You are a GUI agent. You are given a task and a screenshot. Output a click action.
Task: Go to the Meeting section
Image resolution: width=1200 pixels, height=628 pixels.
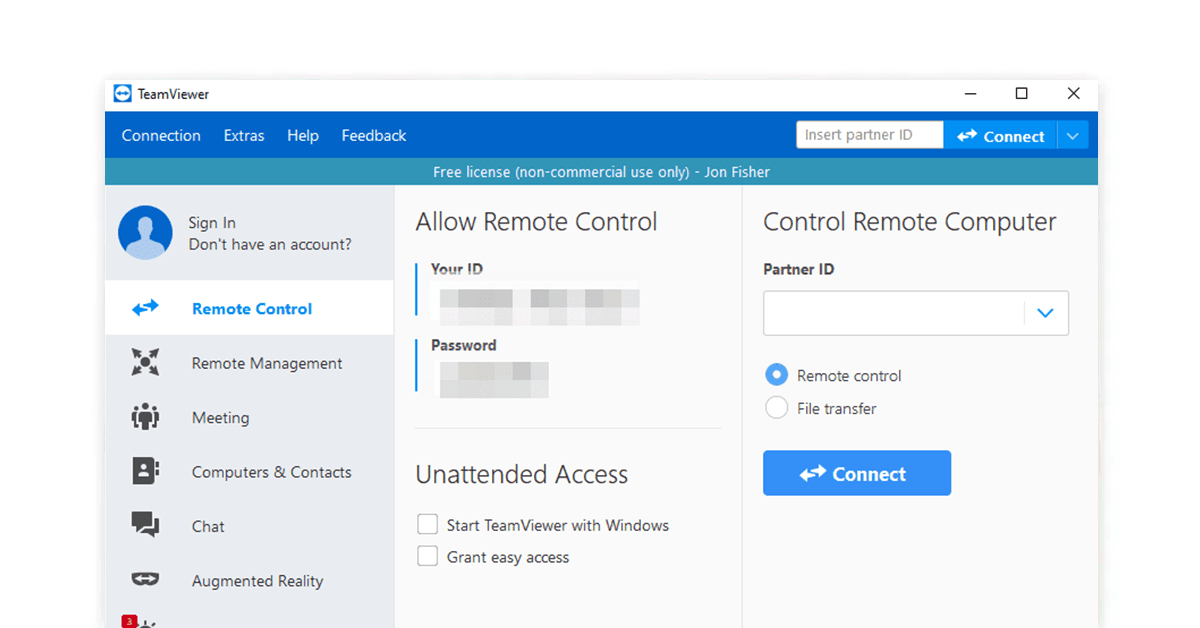tap(250, 417)
